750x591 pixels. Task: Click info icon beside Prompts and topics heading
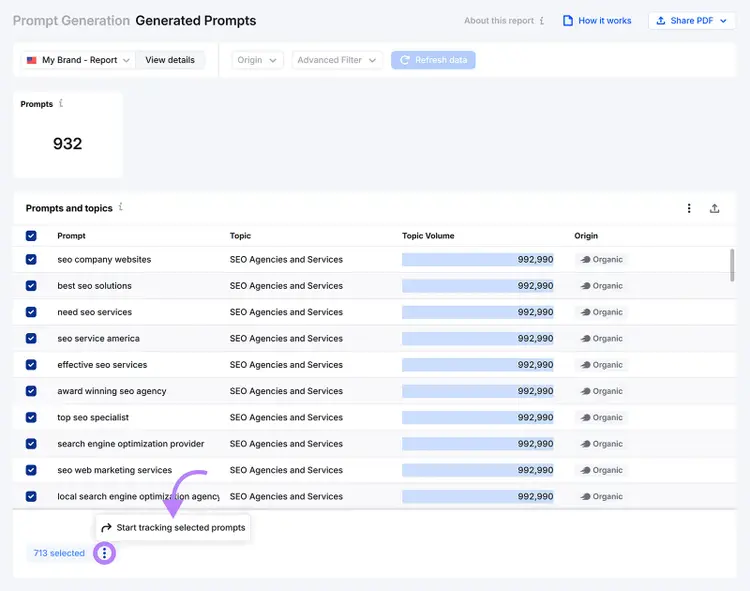[x=121, y=207]
